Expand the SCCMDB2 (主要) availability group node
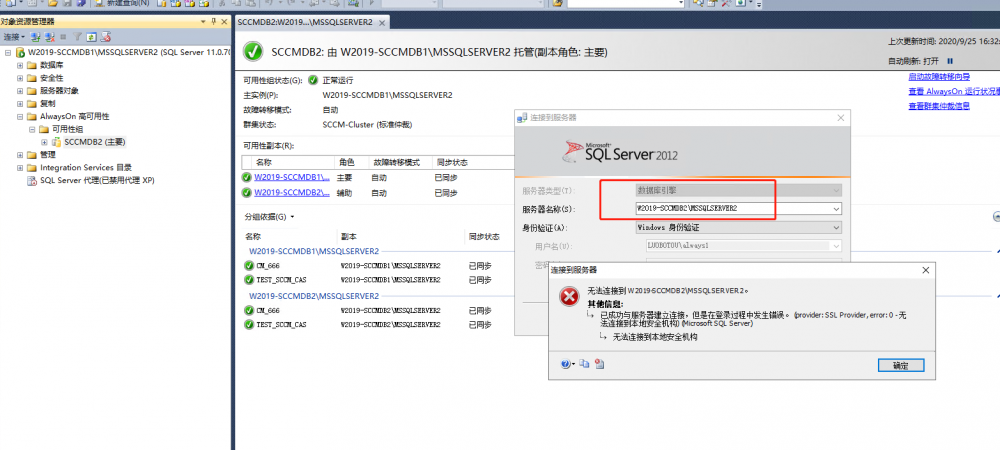The width and height of the screenshot is (1000, 450). coord(44,142)
